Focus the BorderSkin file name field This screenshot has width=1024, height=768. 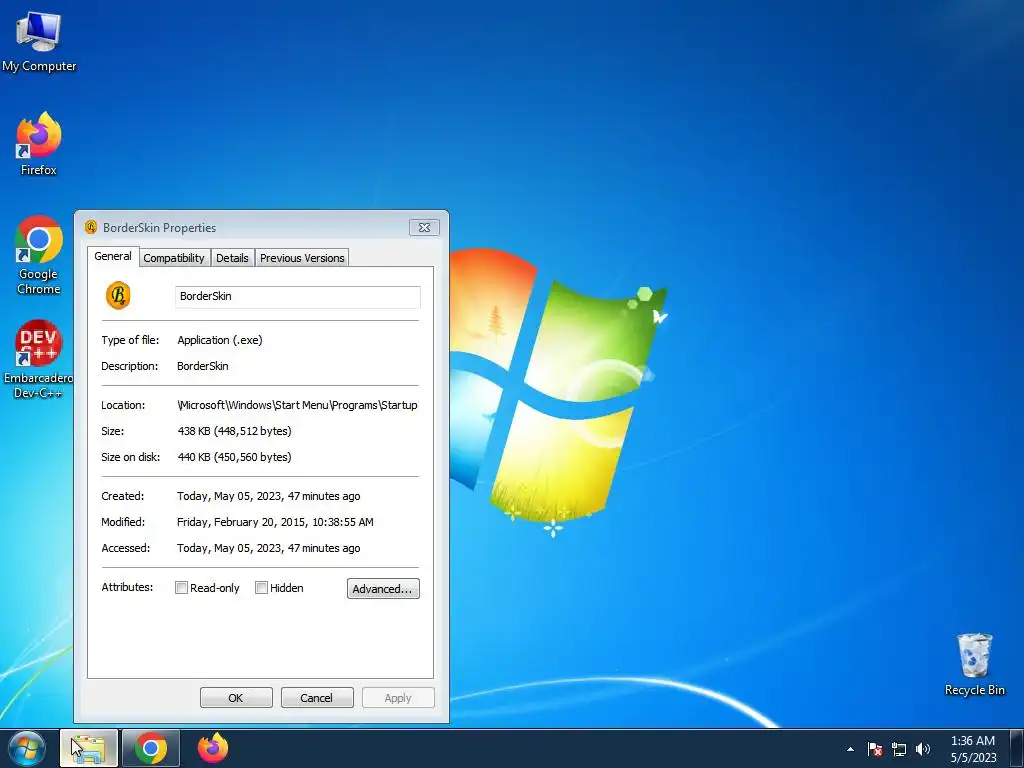click(298, 296)
